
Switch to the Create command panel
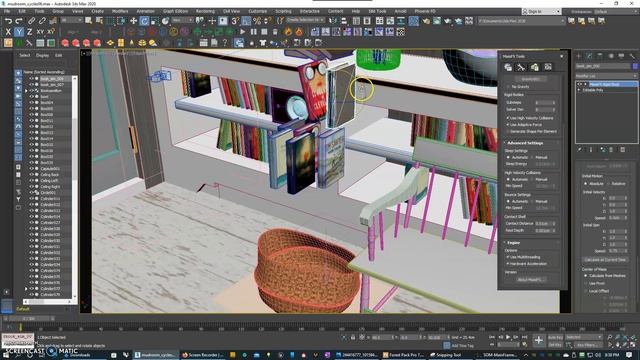click(579, 56)
